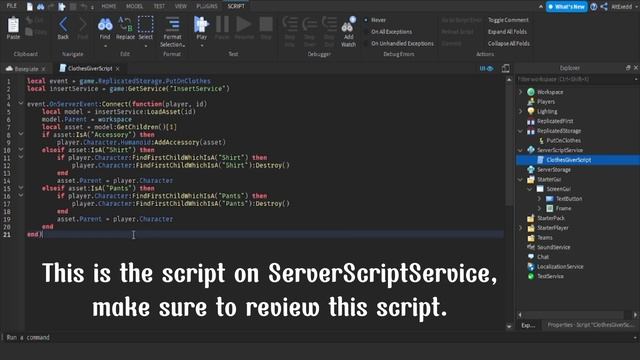Select the Lighting bulb icon in Explorer
Image resolution: width=640 pixels, height=360 pixels.
click(531, 111)
